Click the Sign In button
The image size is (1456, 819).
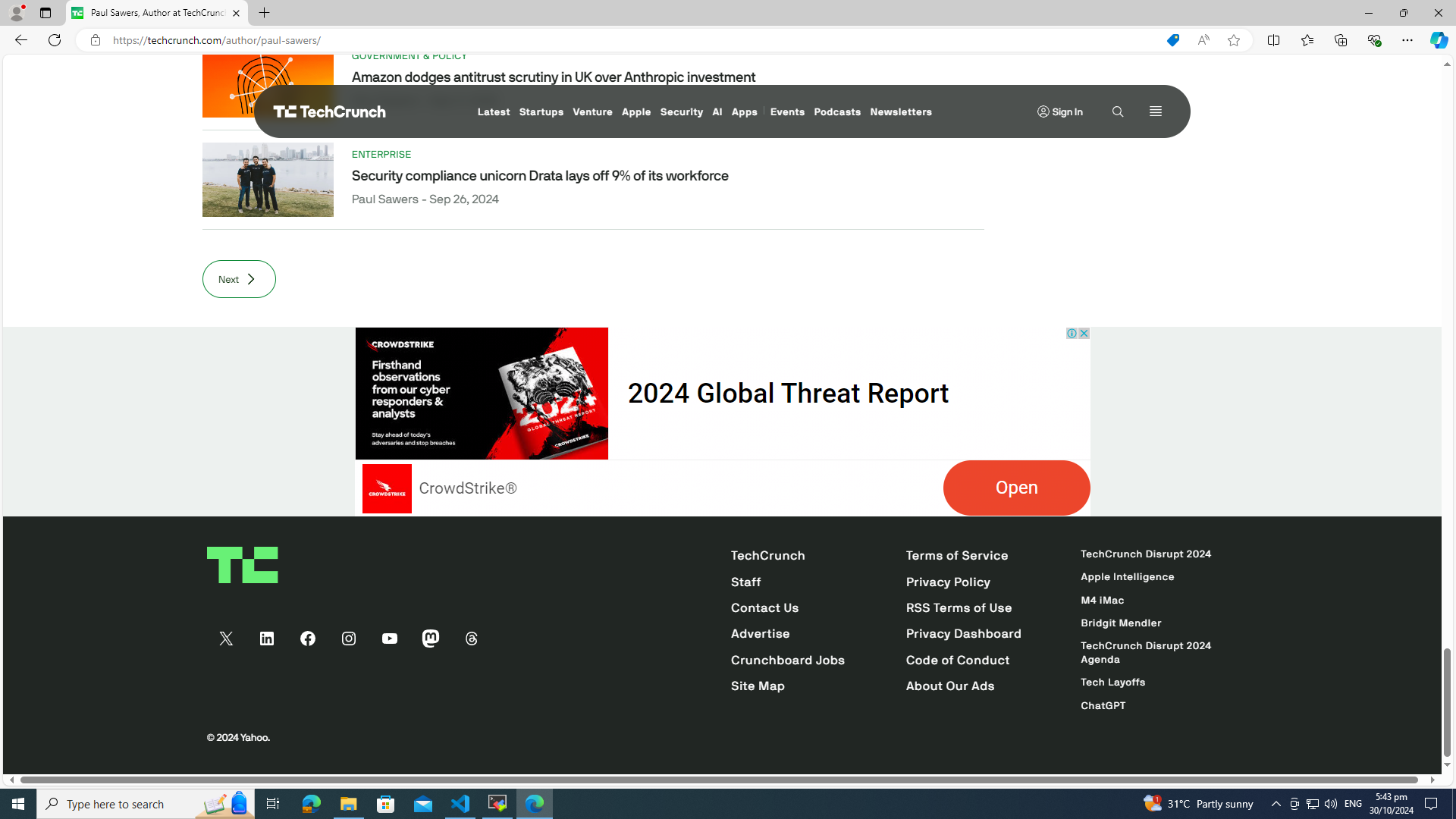[1060, 112]
